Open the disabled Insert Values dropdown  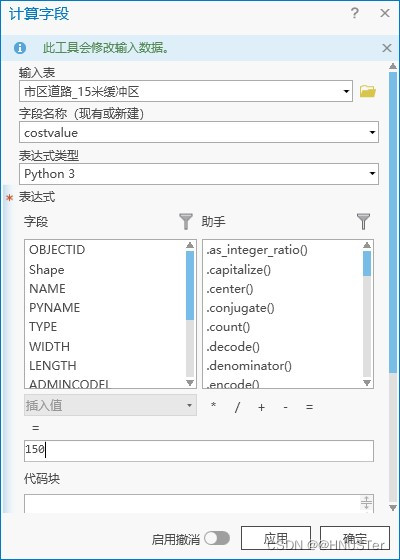click(x=110, y=405)
